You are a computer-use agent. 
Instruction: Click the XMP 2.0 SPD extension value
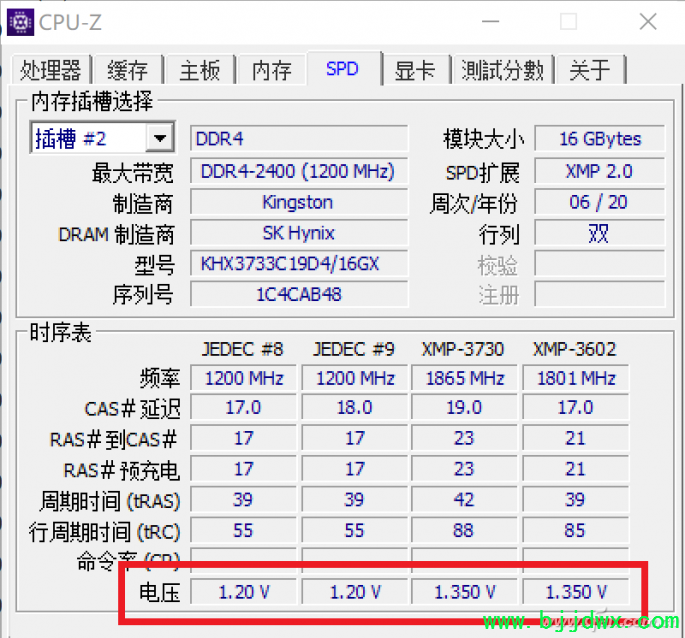coord(599,171)
